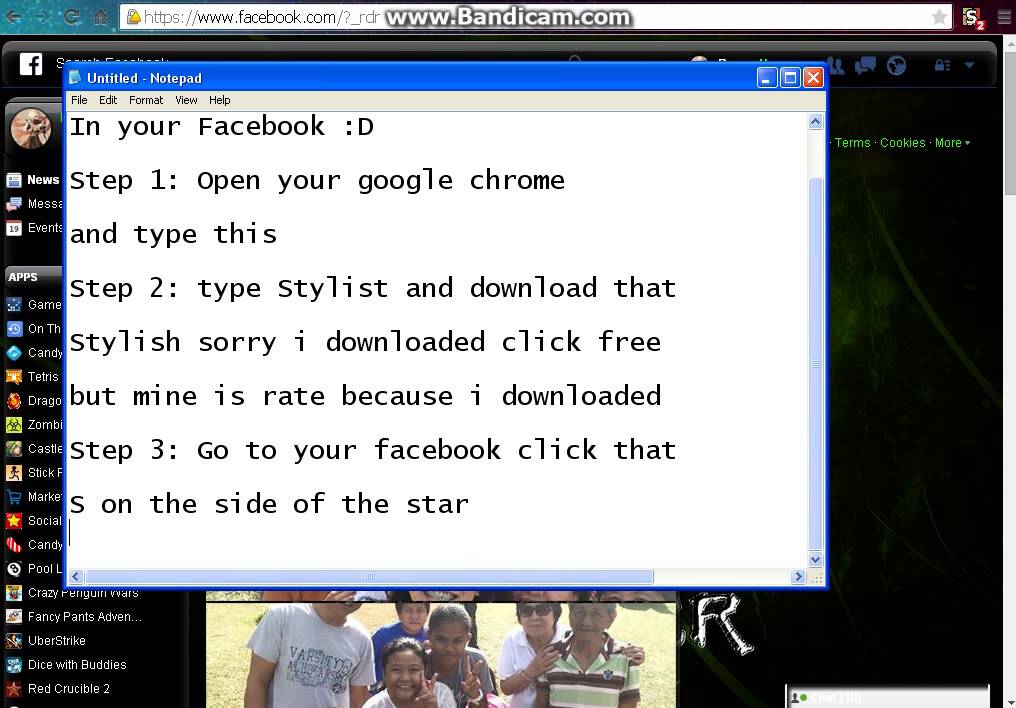Expand the More footer dropdown
Image resolution: width=1016 pixels, height=708 pixels.
point(952,143)
